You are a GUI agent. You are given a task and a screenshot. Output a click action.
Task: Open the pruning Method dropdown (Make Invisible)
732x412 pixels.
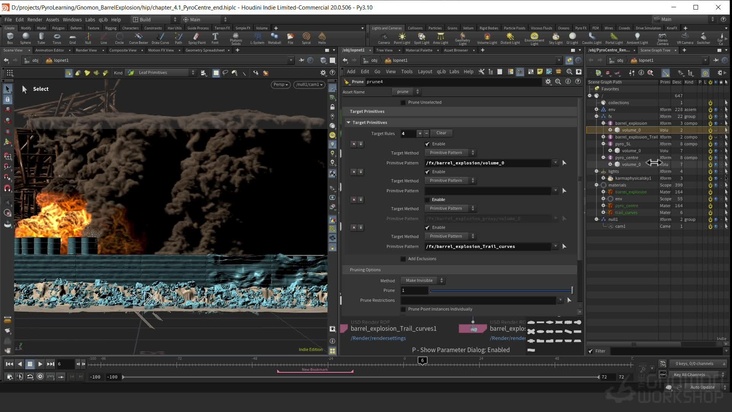[x=421, y=280]
